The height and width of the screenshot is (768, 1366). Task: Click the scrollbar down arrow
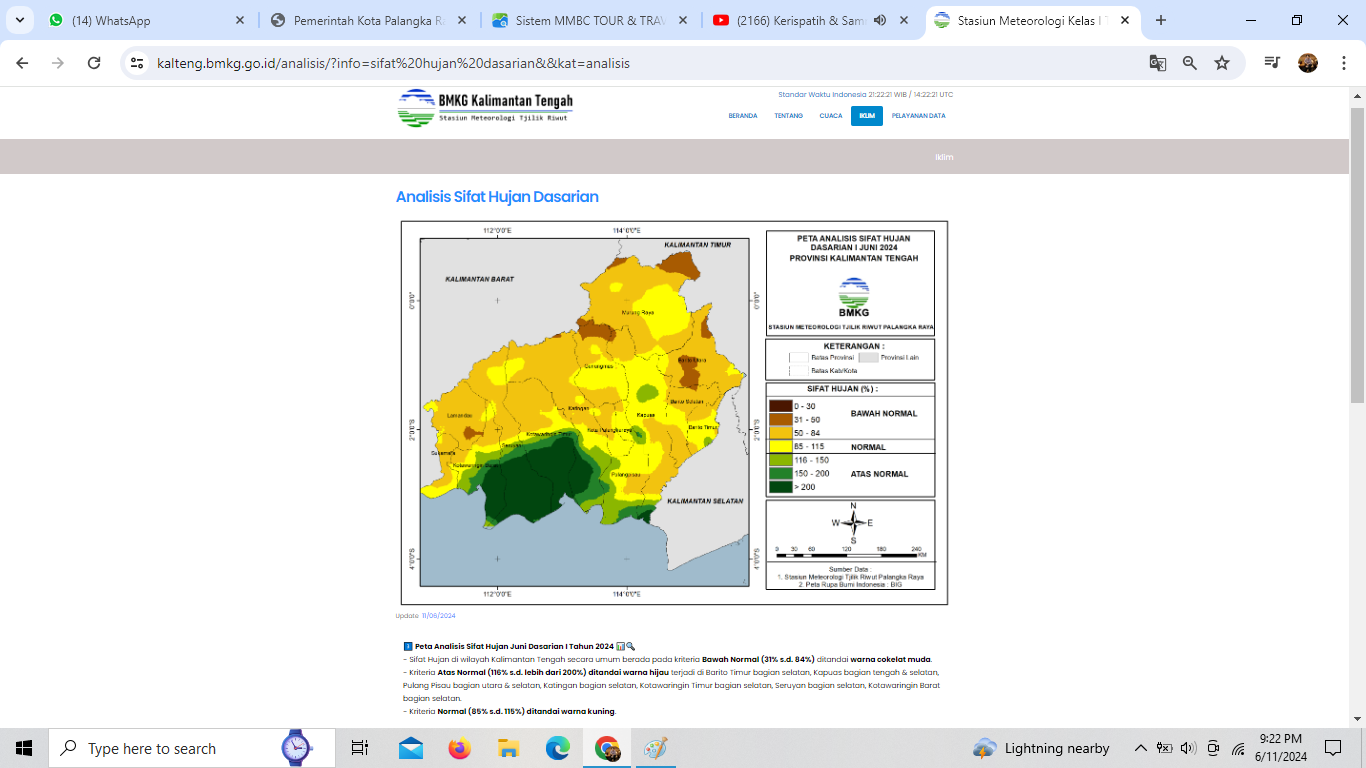point(1357,719)
